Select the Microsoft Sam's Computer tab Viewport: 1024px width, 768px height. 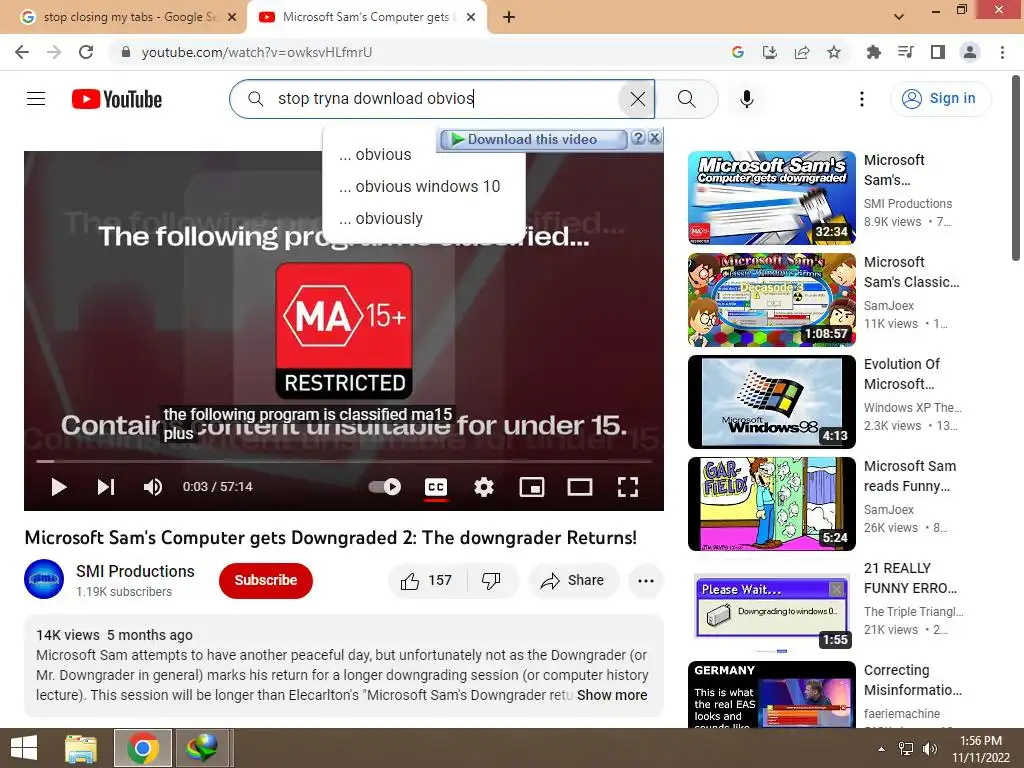tap(367, 17)
